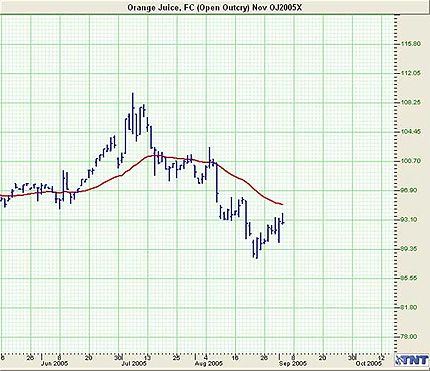Click the Aug 2005 month label
430x371 pixels.
(x=209, y=363)
